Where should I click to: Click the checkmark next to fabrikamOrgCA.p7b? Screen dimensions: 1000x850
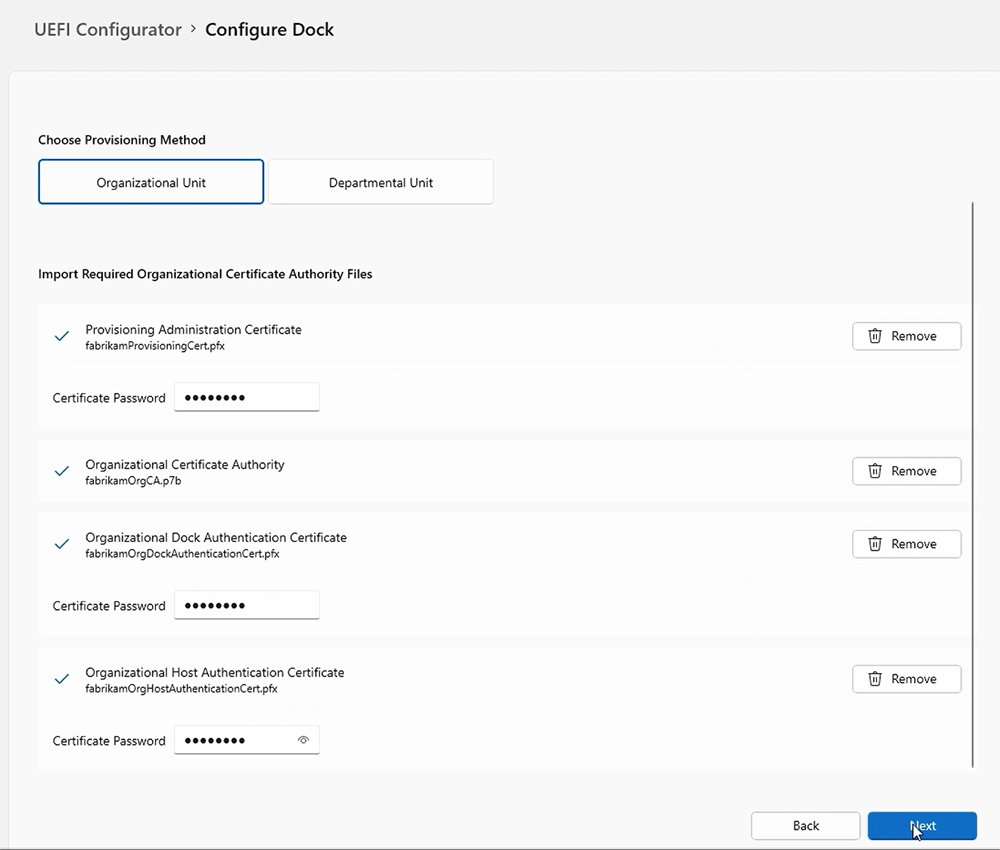click(61, 471)
